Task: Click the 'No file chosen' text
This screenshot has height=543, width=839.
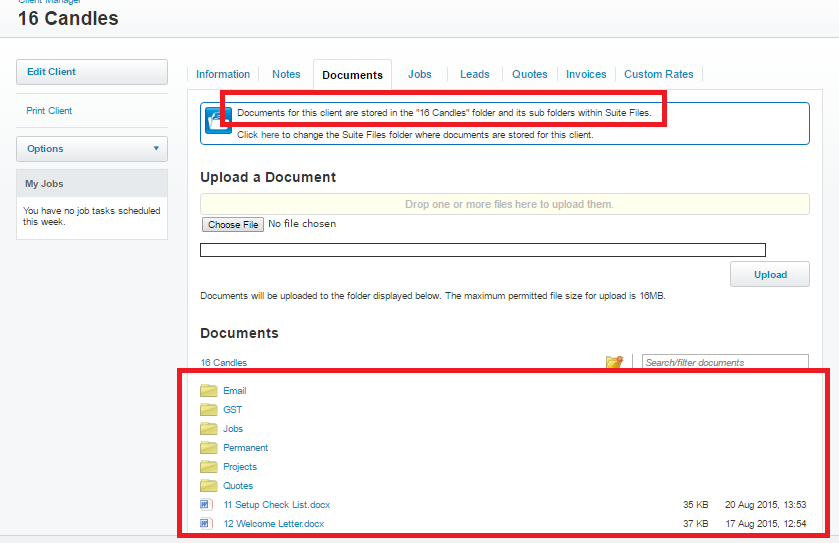Action: pos(302,224)
